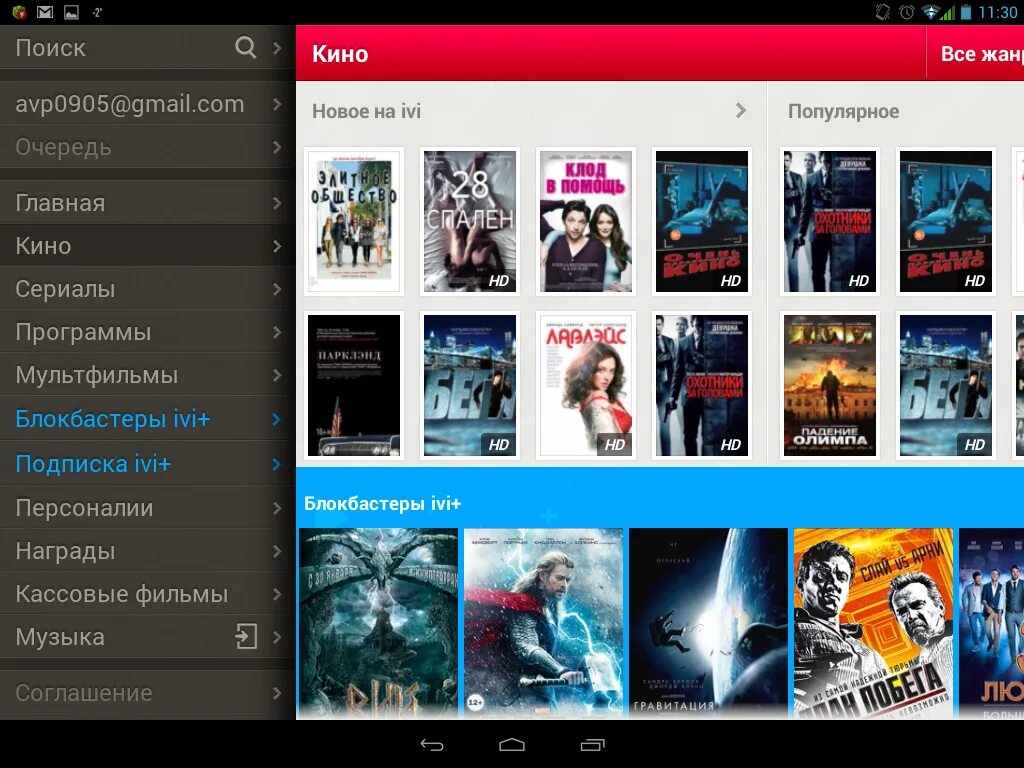Tap the Wi-Fi status icon
The image size is (1024, 768).
tap(929, 12)
